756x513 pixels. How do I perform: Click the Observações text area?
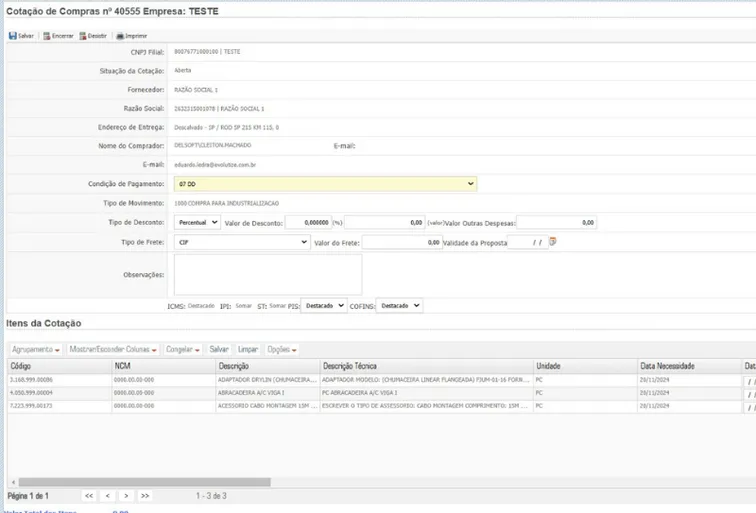point(268,274)
